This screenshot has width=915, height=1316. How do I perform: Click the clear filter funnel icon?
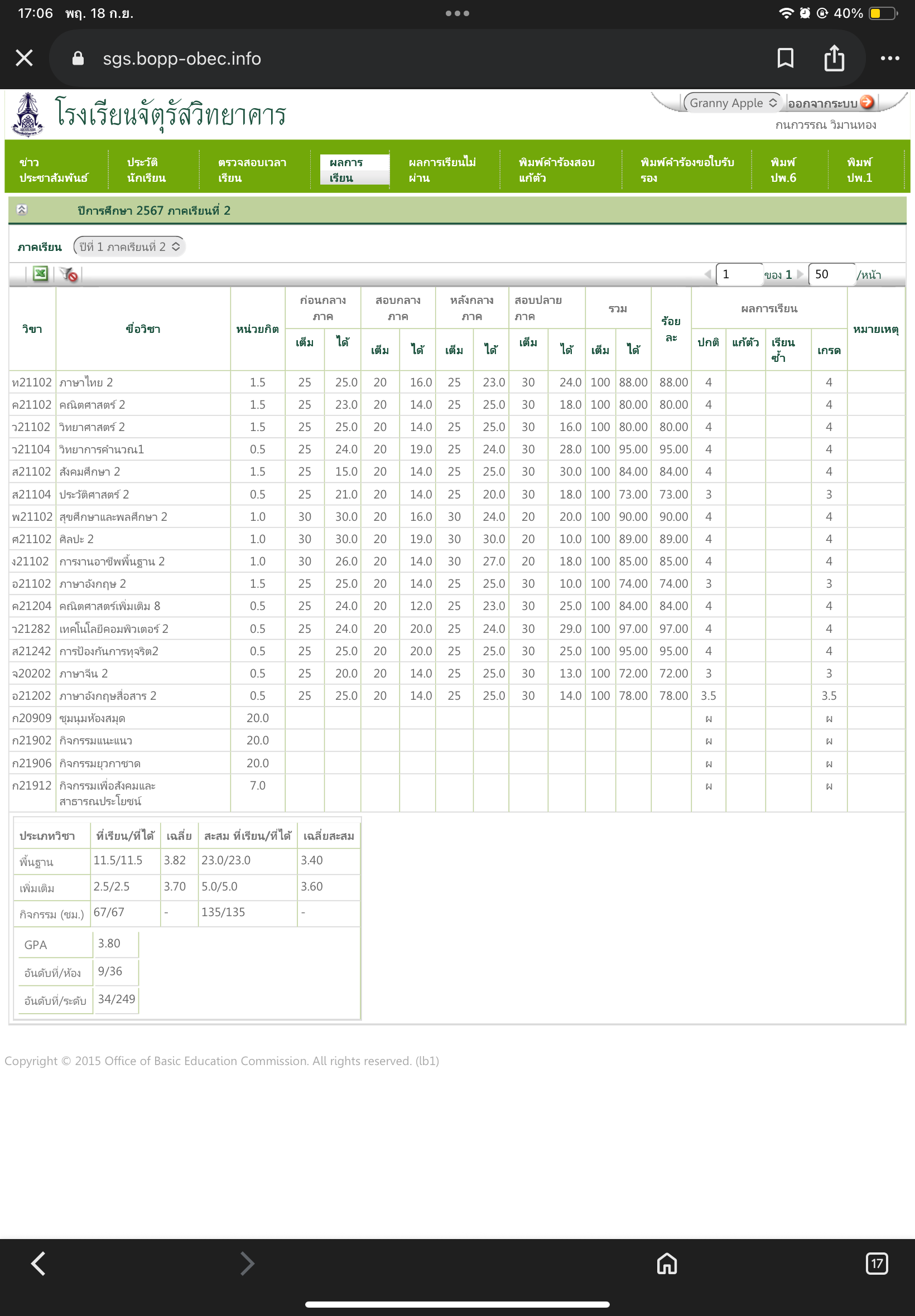click(69, 274)
